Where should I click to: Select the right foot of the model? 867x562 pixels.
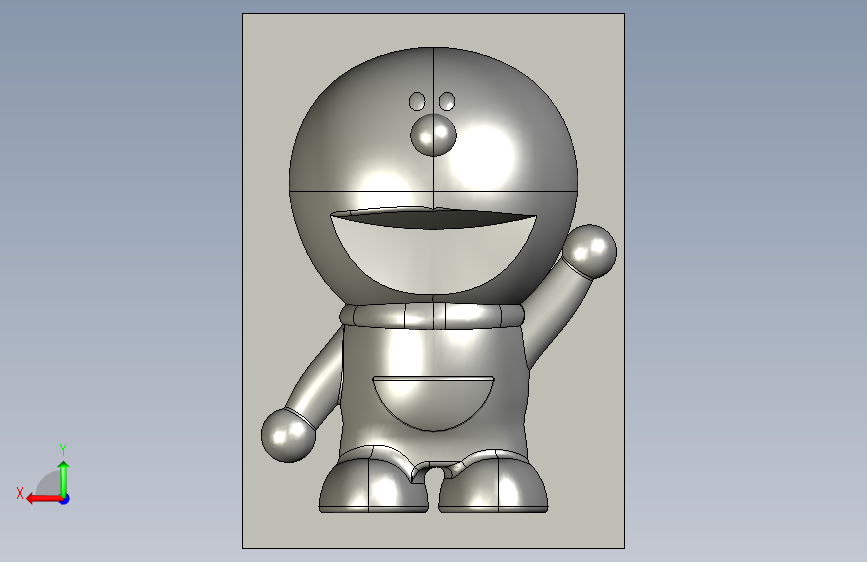tap(493, 485)
